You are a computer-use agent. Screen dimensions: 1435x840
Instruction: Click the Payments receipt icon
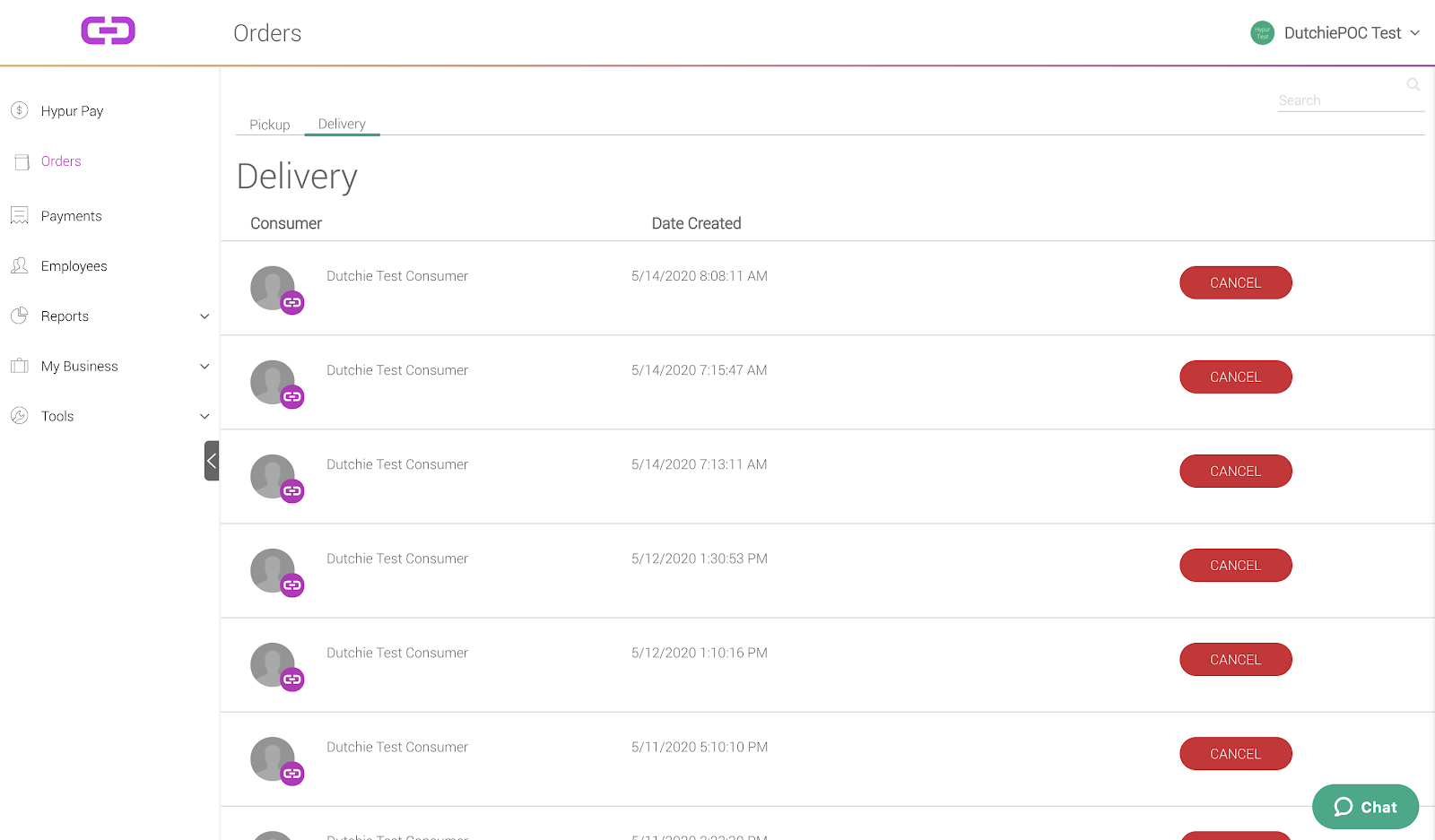pyautogui.click(x=20, y=215)
